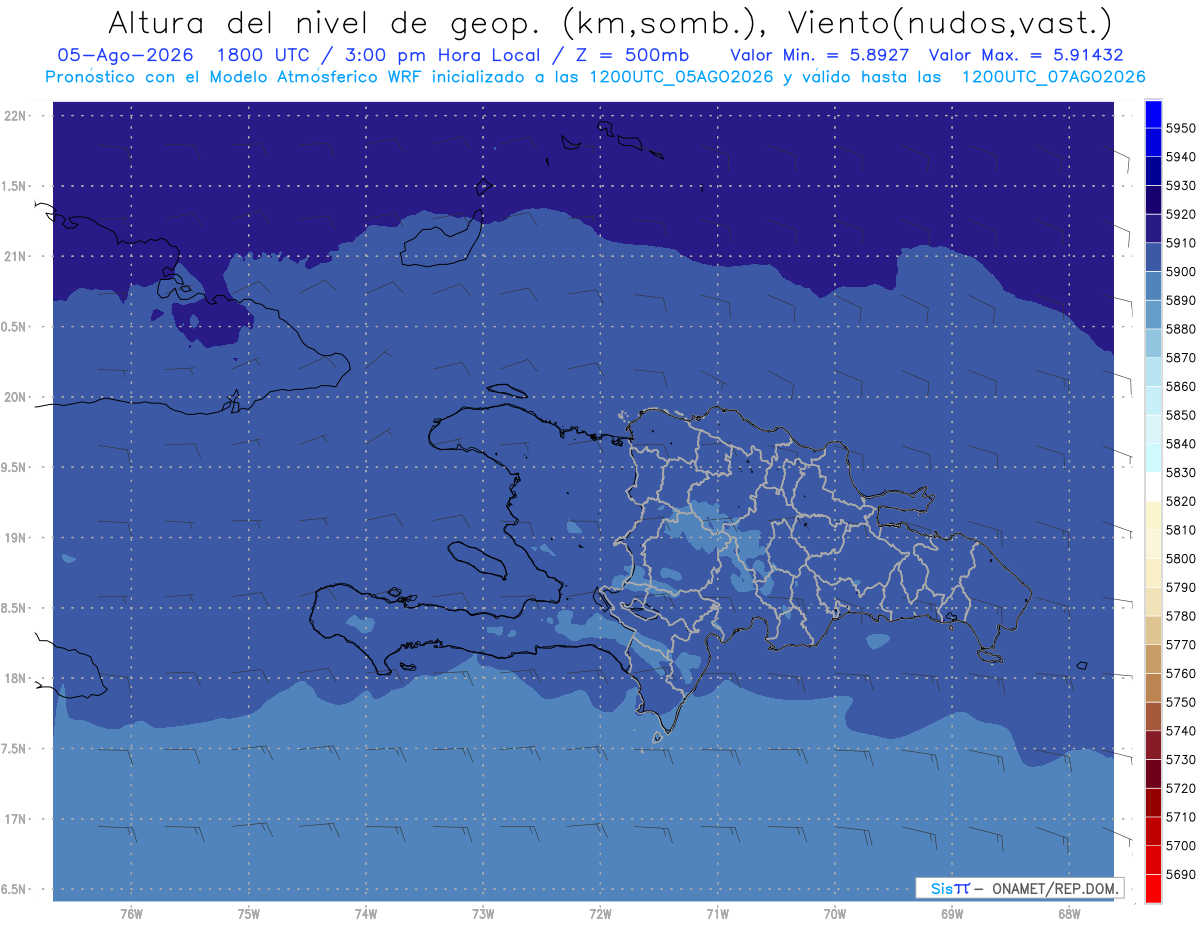Click the colorbar segment between 5910 and 5900
Image resolution: width=1200 pixels, height=927 pixels.
(x=1153, y=257)
